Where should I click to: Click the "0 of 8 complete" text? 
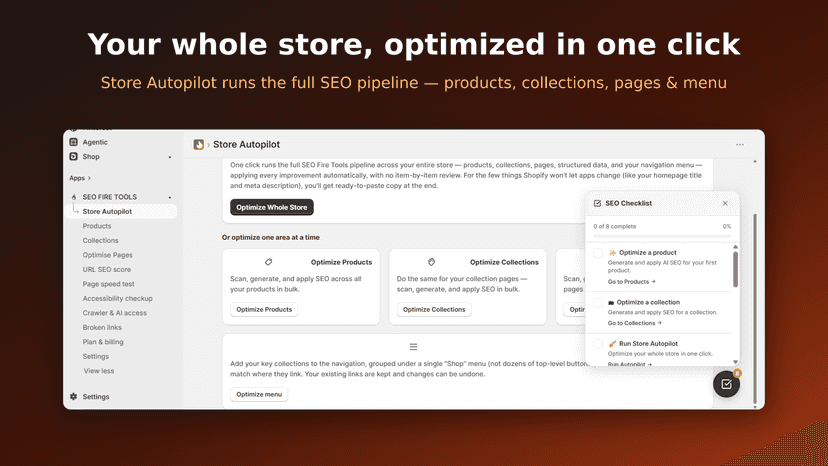pyautogui.click(x=615, y=226)
